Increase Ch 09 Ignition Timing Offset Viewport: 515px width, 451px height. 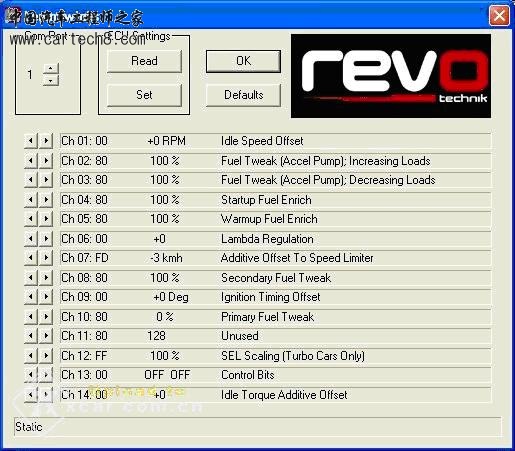tap(46, 297)
